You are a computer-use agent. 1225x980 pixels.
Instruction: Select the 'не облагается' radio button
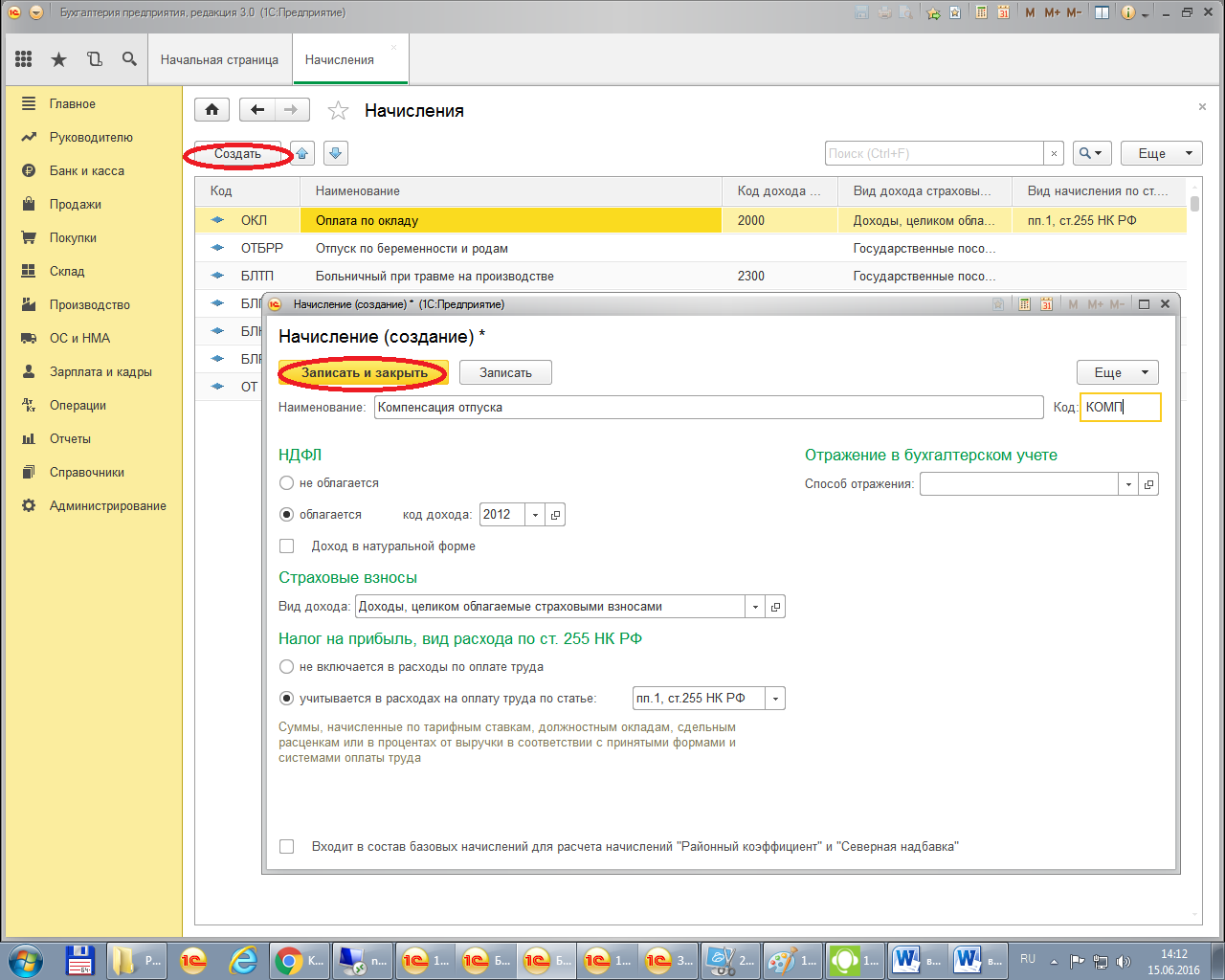(x=286, y=483)
